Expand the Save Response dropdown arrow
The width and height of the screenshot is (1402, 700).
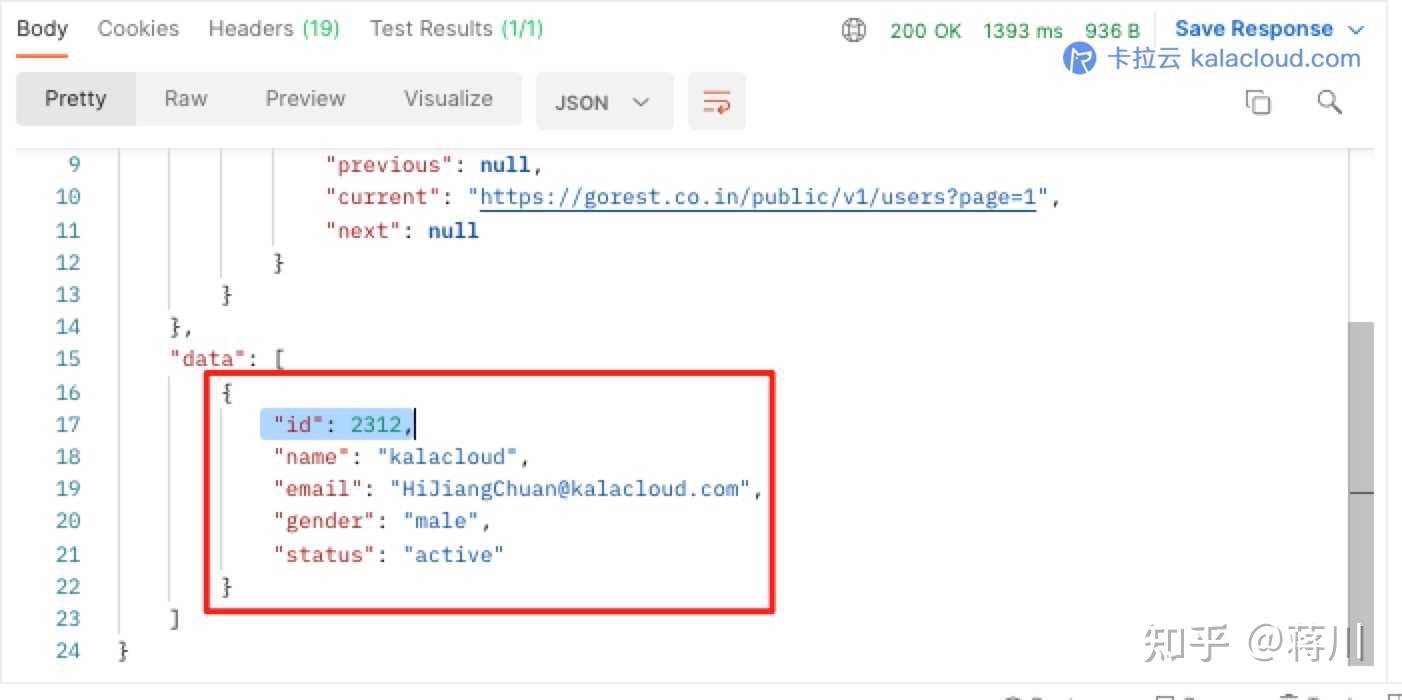pos(1356,28)
